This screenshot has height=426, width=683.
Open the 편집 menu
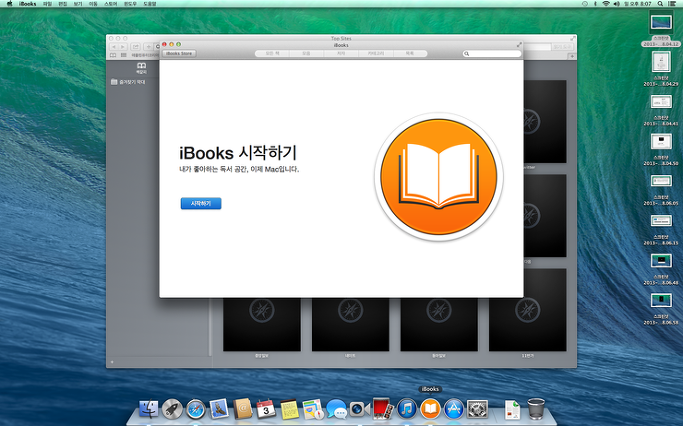[x=63, y=3]
